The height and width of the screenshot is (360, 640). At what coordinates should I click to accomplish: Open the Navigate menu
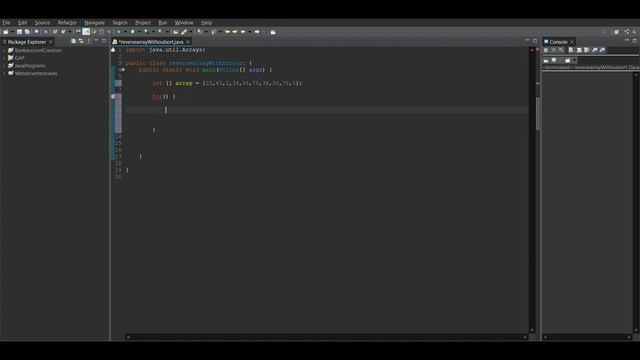(94, 22)
